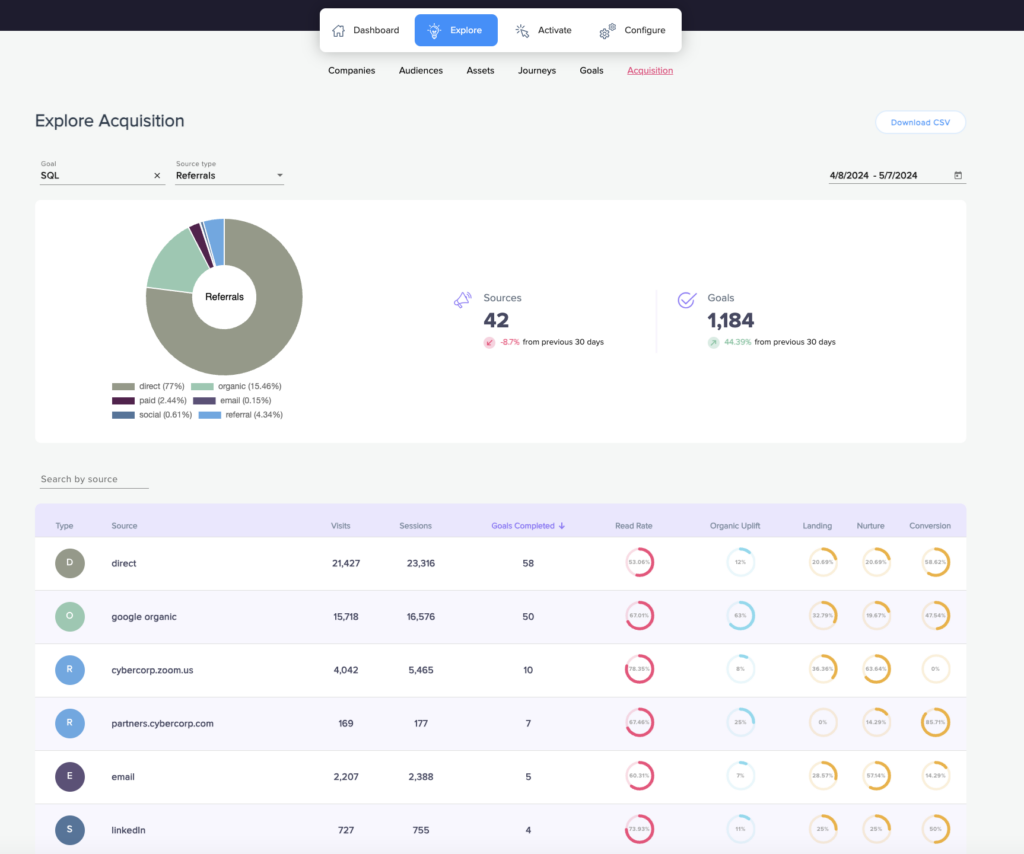Screen dimensions: 1024x854
Task: Sort by the Goals Completed column arrow
Action: tap(562, 526)
